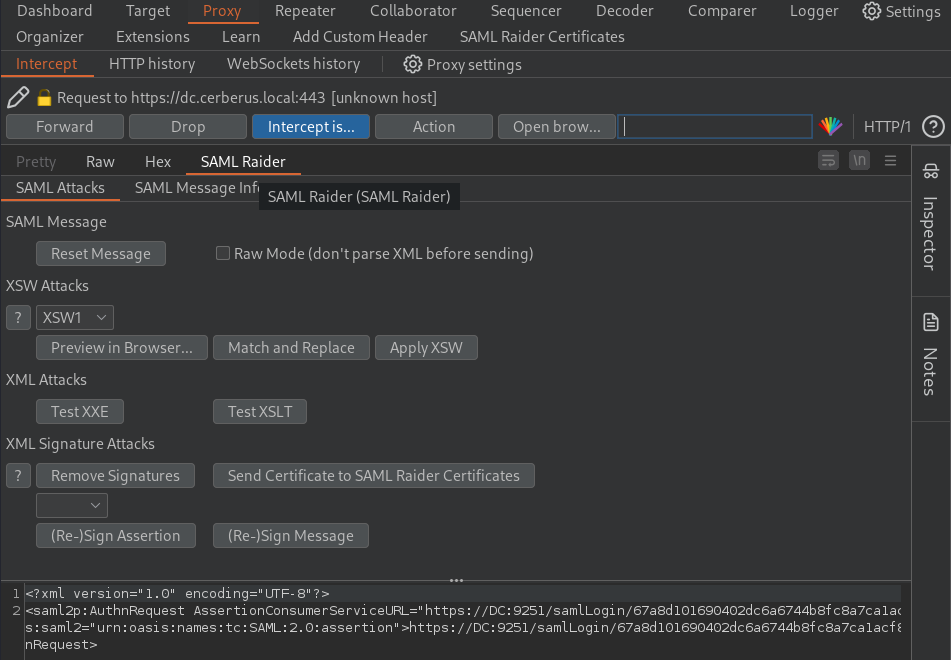Open the Collaborator tab
Viewport: 951px width, 660px height.
(x=413, y=11)
